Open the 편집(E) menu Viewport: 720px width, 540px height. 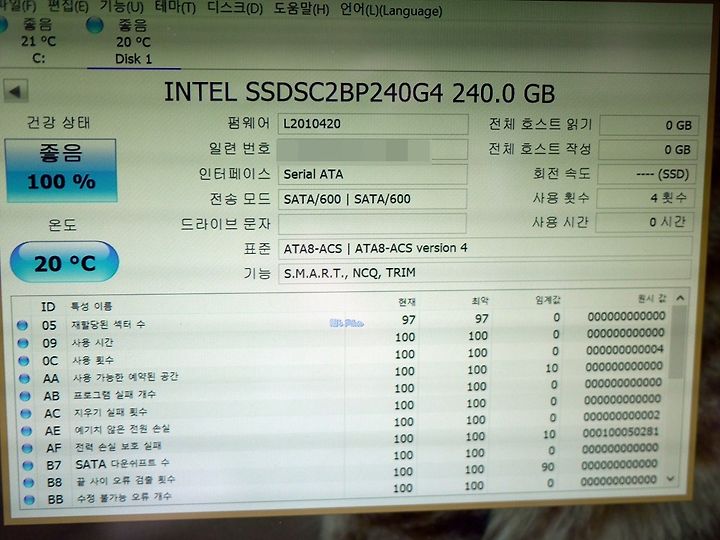pos(68,6)
